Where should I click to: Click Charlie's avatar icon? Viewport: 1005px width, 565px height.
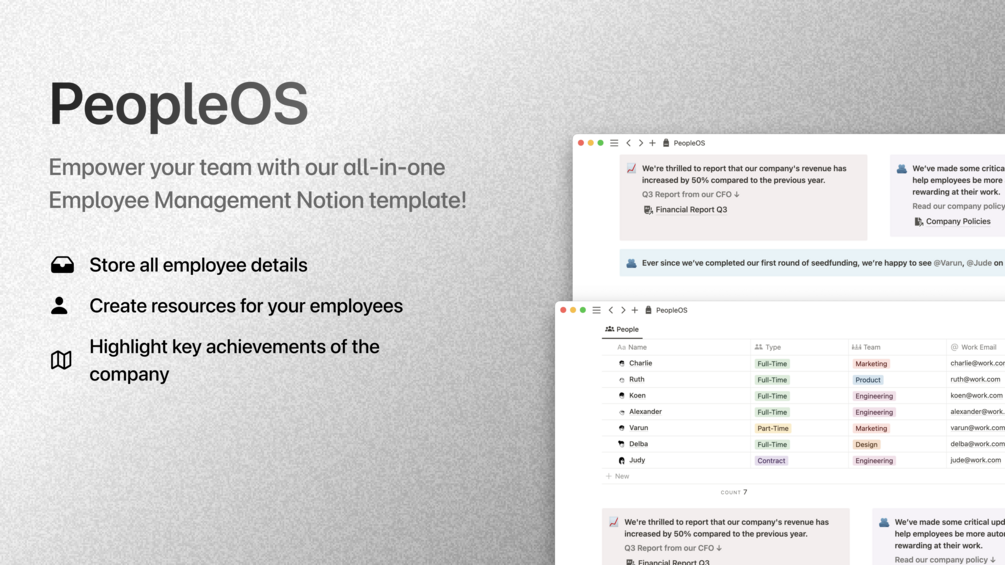[621, 363]
